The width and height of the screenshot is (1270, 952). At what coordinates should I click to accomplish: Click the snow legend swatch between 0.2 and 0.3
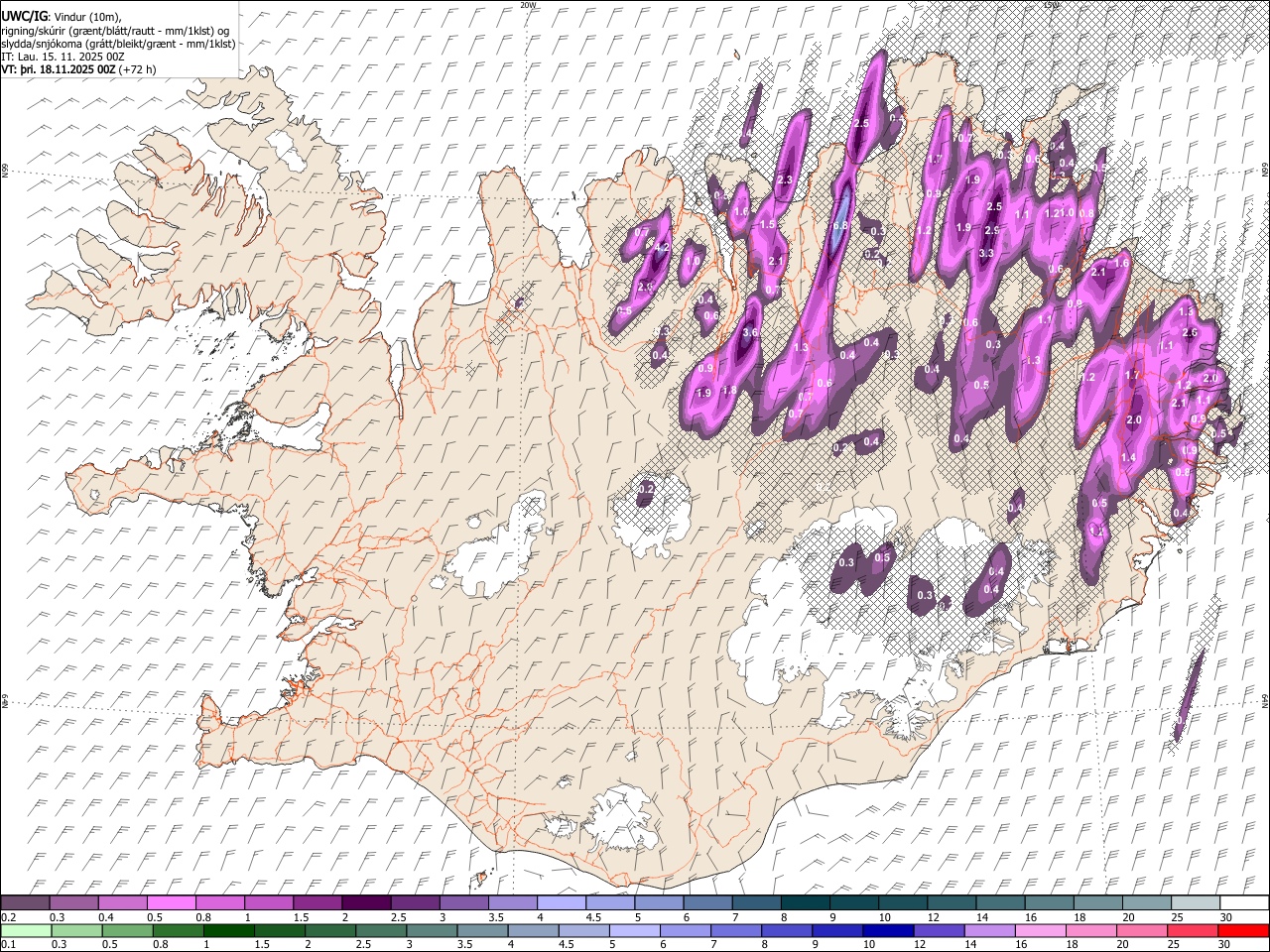(x=26, y=903)
